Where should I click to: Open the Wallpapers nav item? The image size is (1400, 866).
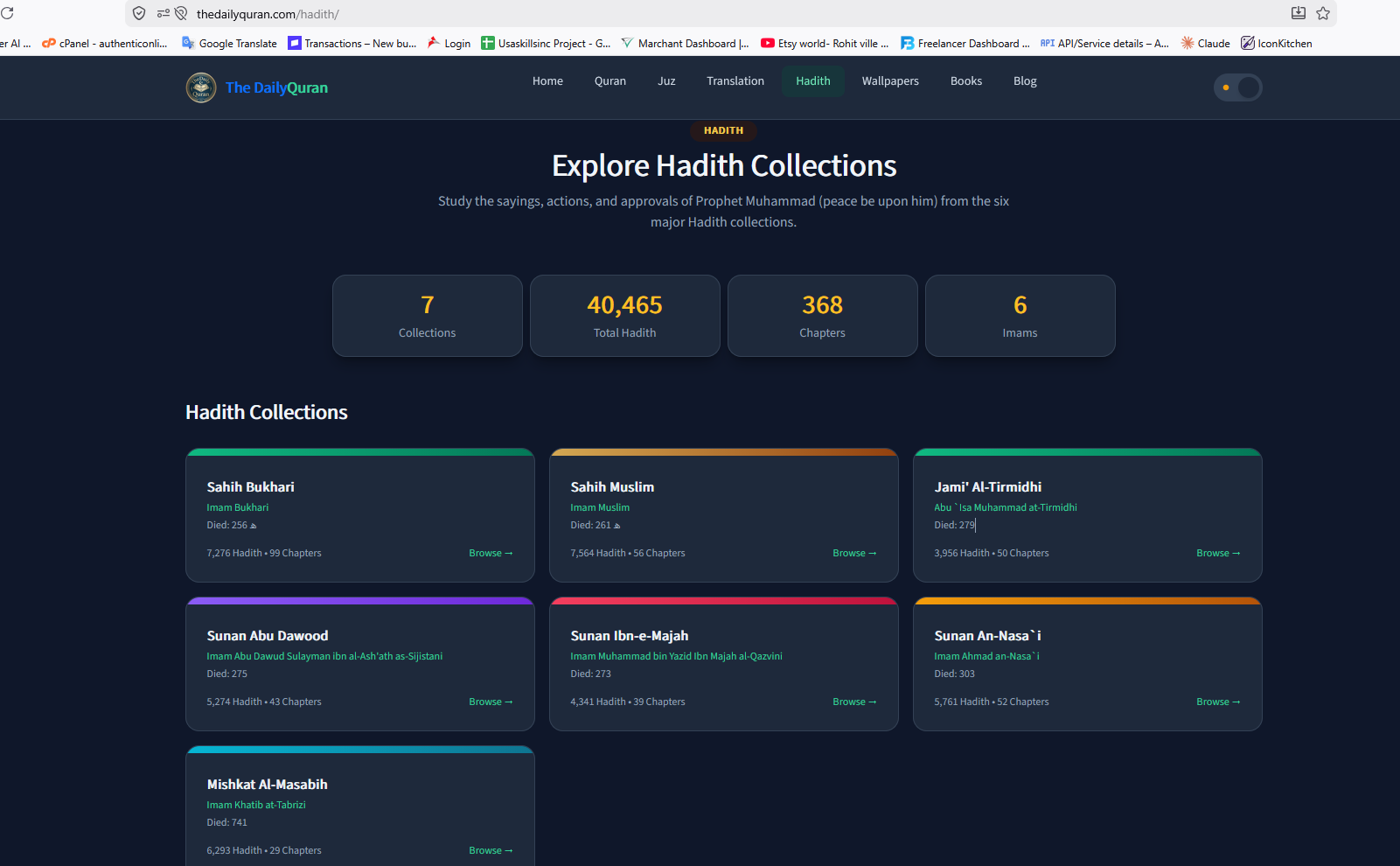tap(890, 81)
